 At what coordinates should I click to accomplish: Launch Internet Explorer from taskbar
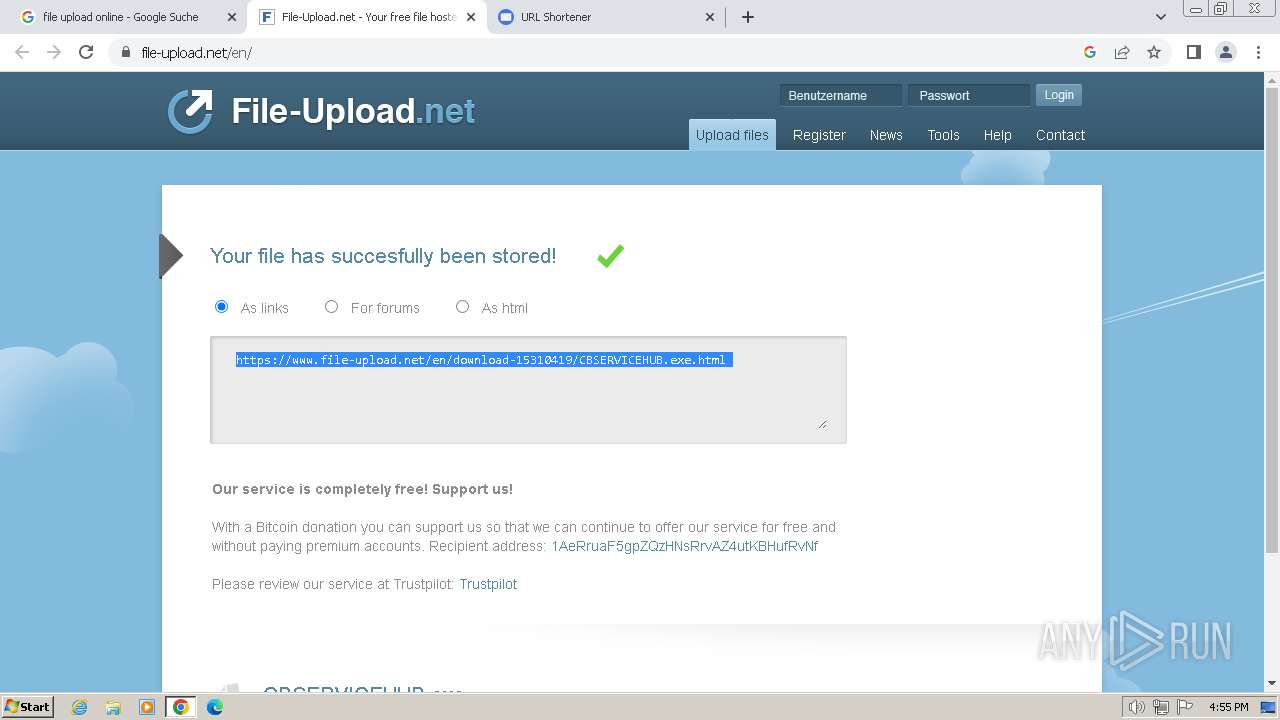click(80, 707)
